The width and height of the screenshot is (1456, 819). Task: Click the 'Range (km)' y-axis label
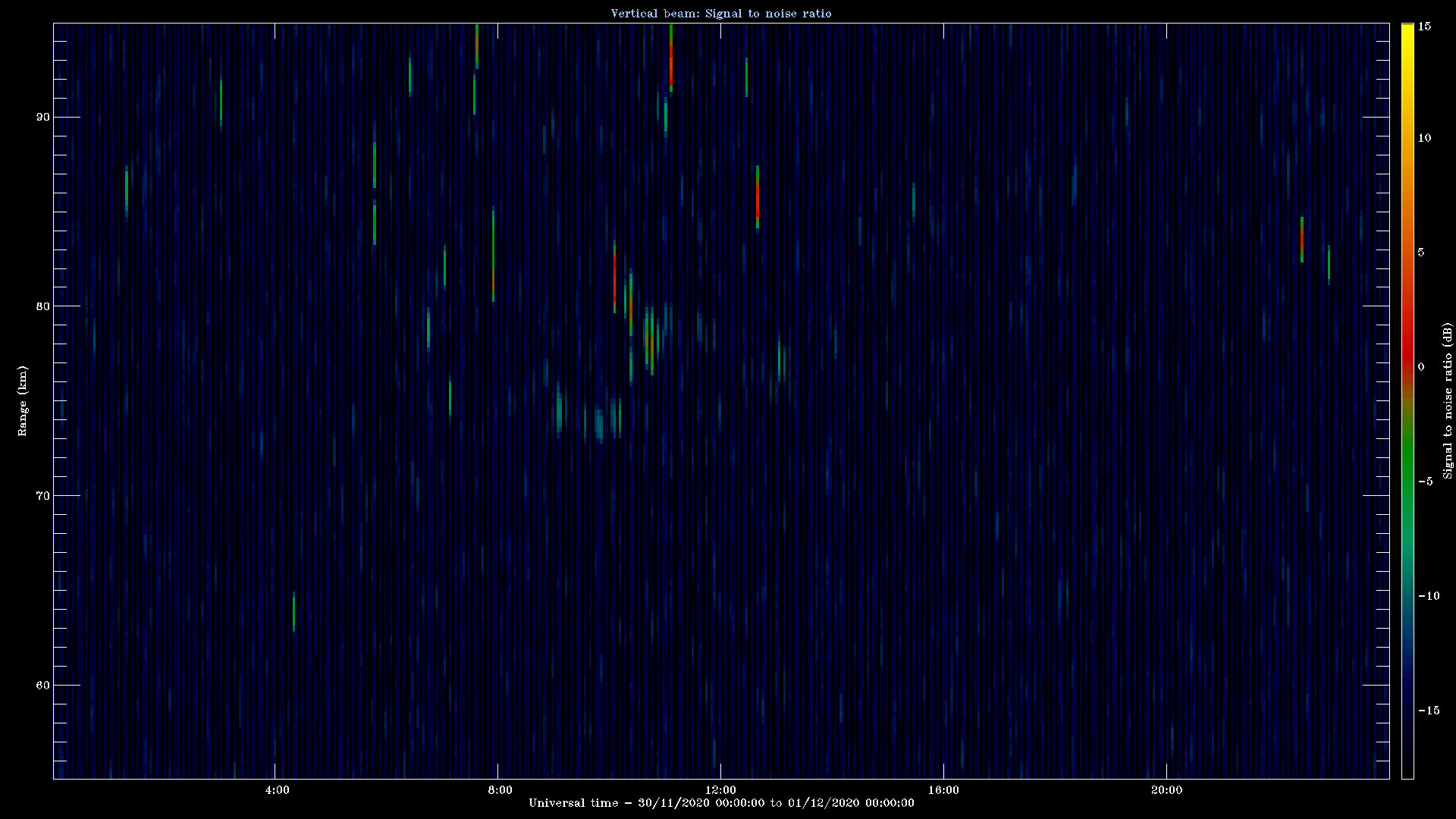pyautogui.click(x=23, y=401)
